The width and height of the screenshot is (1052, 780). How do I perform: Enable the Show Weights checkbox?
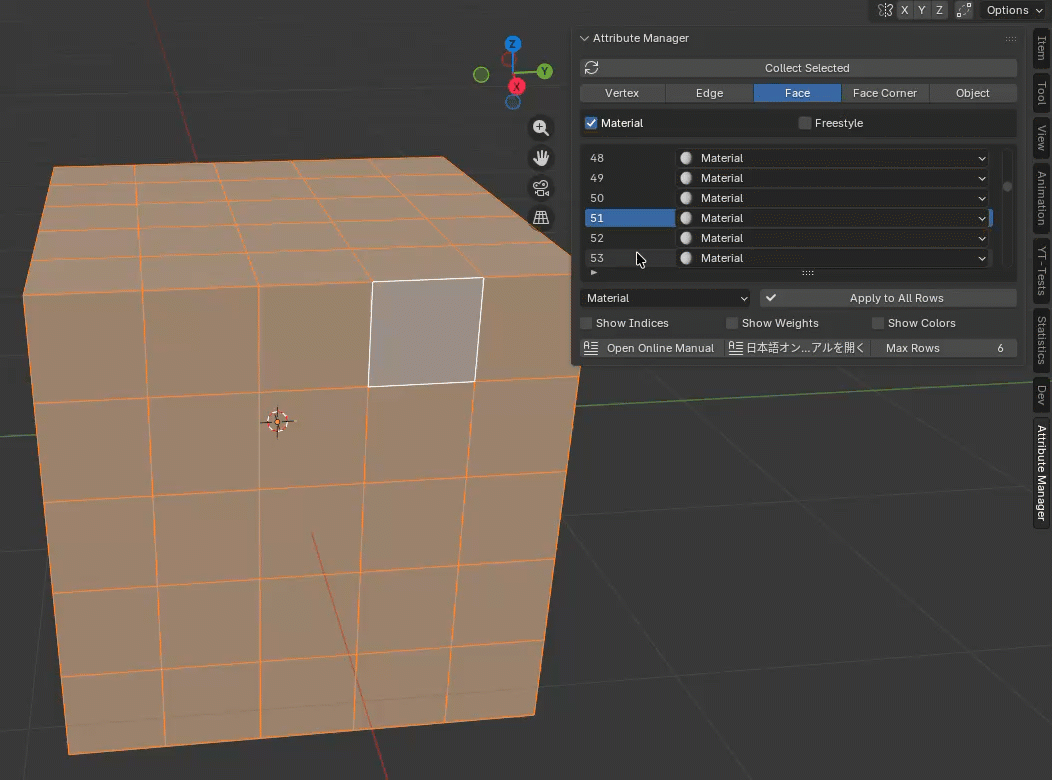coord(732,323)
